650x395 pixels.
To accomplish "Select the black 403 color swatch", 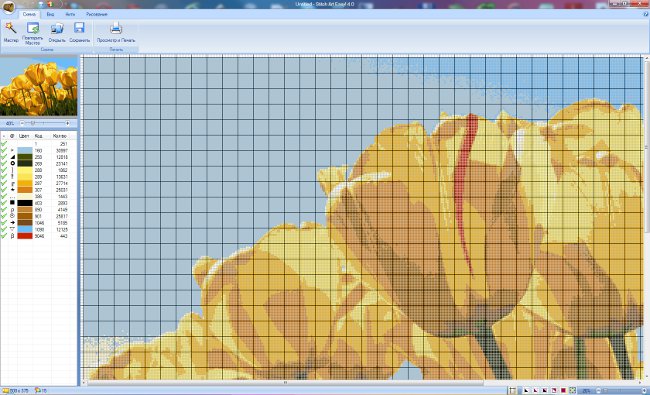I will coord(25,203).
